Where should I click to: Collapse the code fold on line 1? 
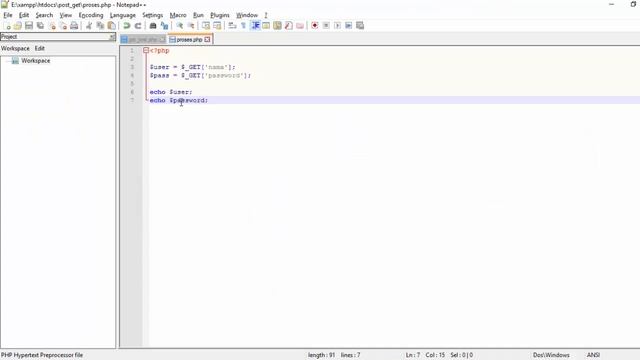(146, 50)
